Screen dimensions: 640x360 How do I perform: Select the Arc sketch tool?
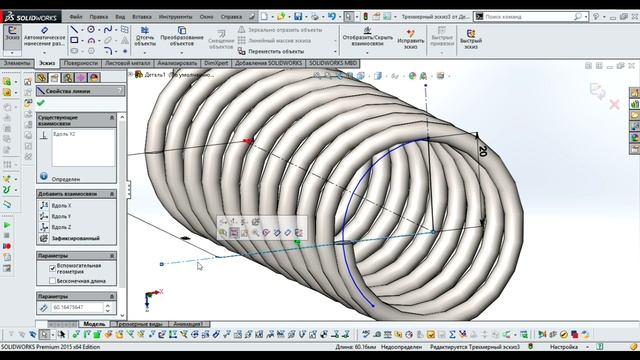pyautogui.click(x=91, y=40)
